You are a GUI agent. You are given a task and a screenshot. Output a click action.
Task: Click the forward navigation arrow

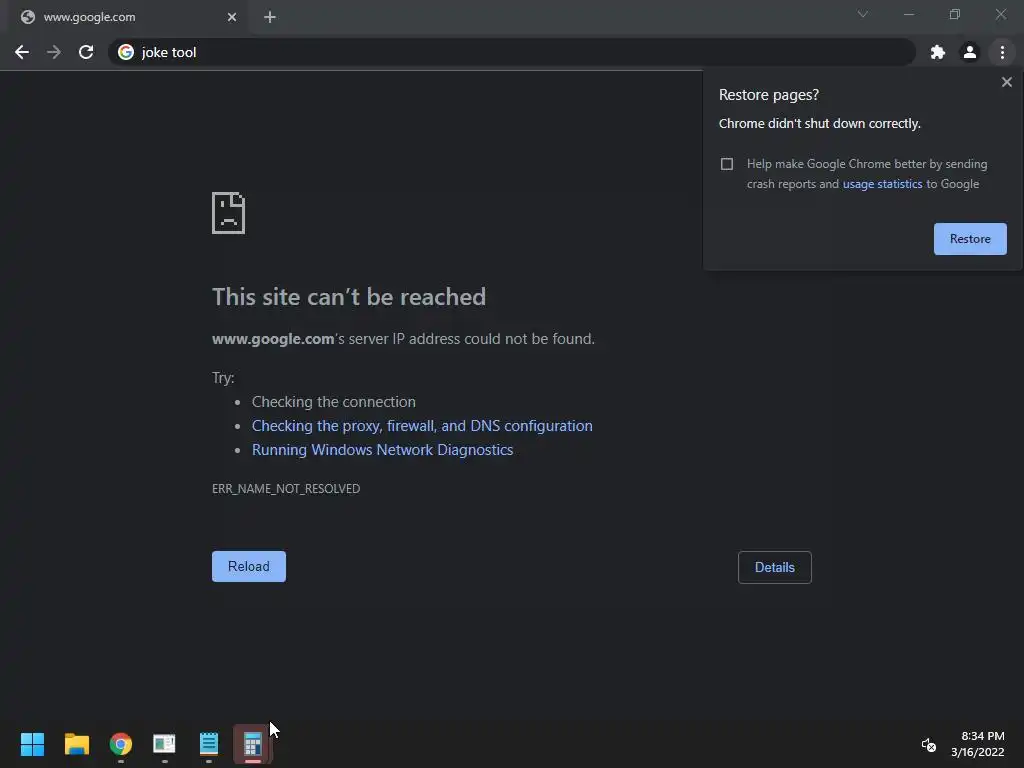pyautogui.click(x=54, y=52)
